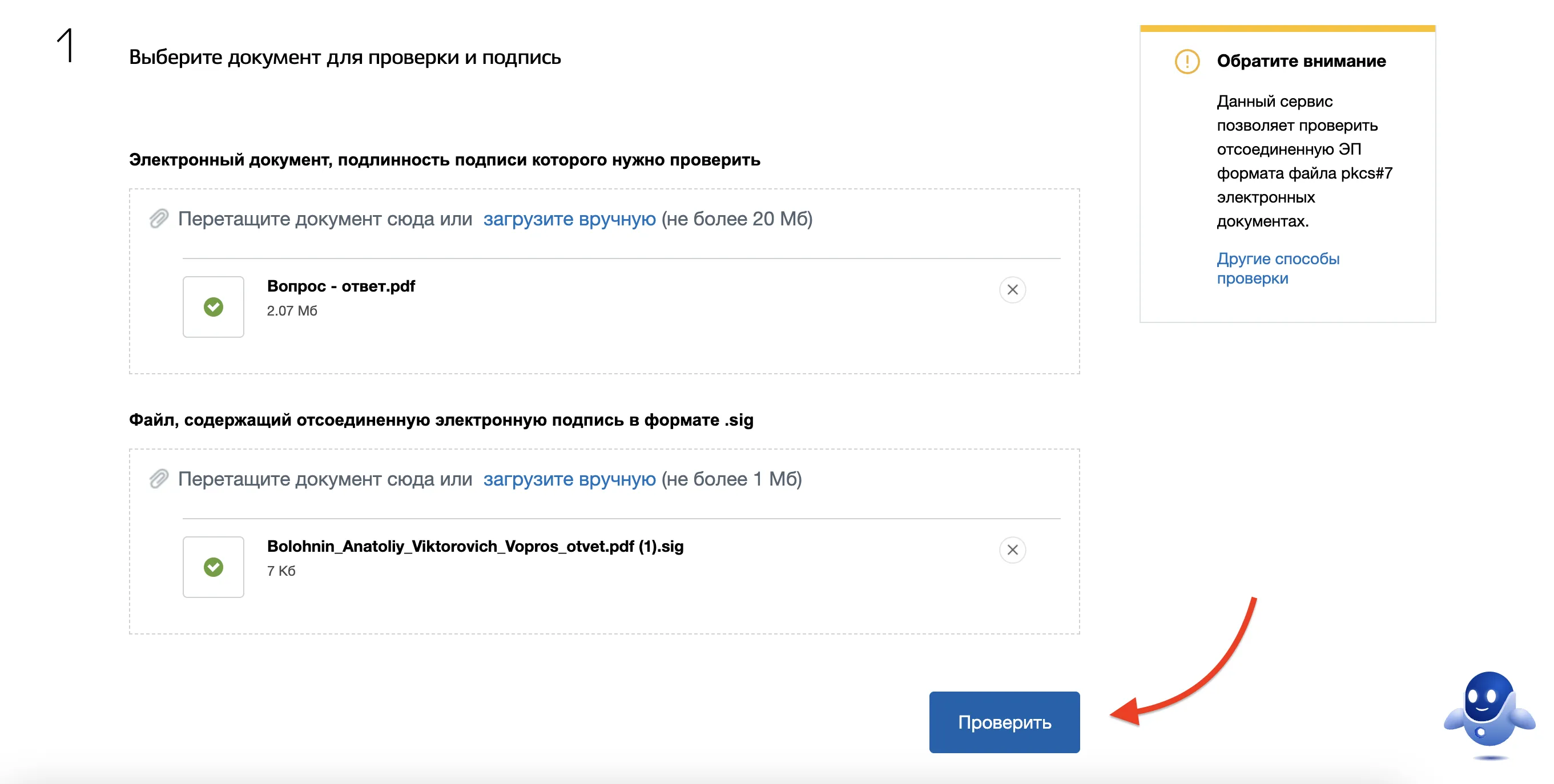Click загрузите вручную link for the 20 Мб document
This screenshot has width=1554, height=784.
[x=569, y=219]
